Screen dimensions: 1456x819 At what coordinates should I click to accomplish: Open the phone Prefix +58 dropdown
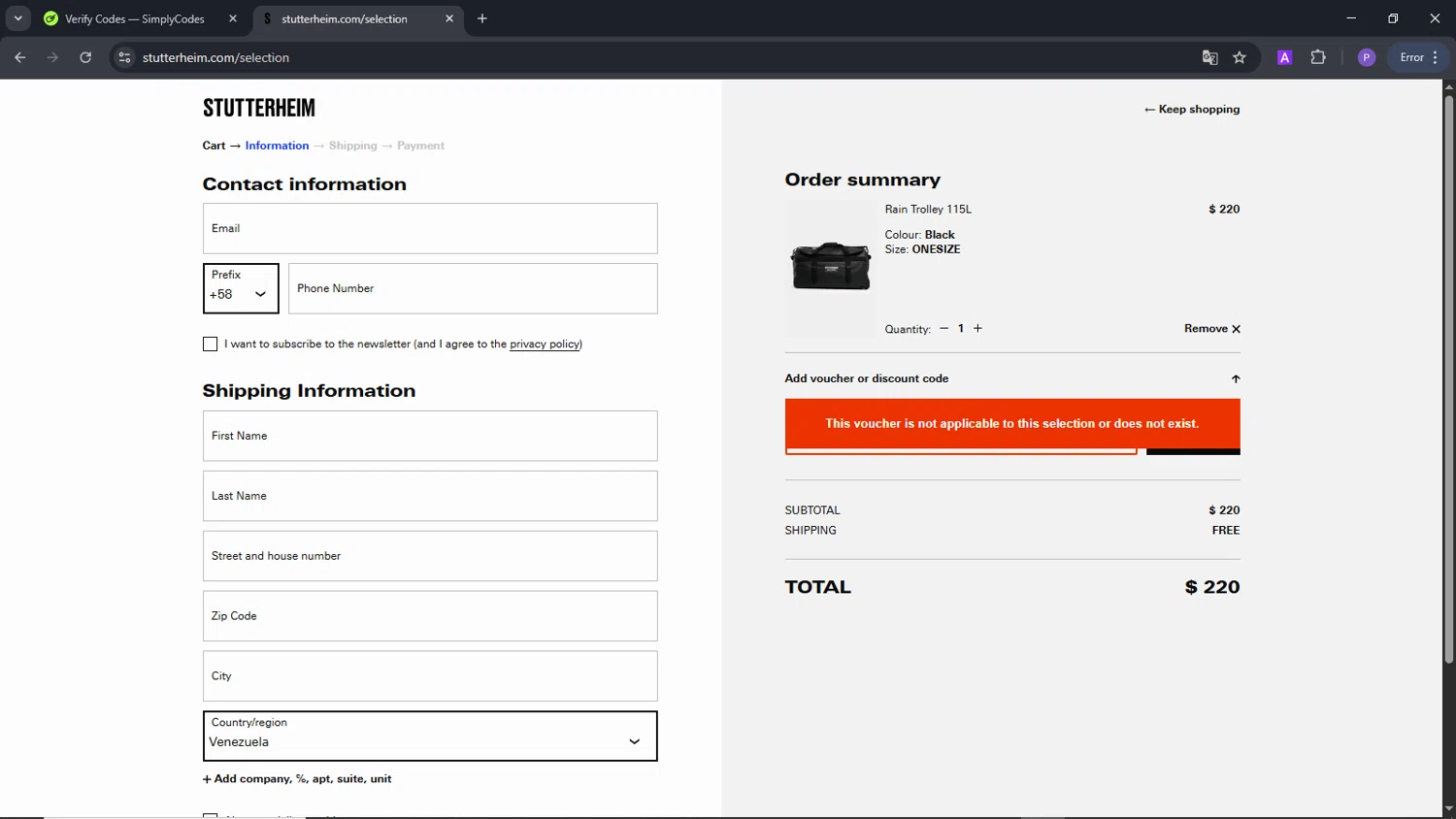241,288
